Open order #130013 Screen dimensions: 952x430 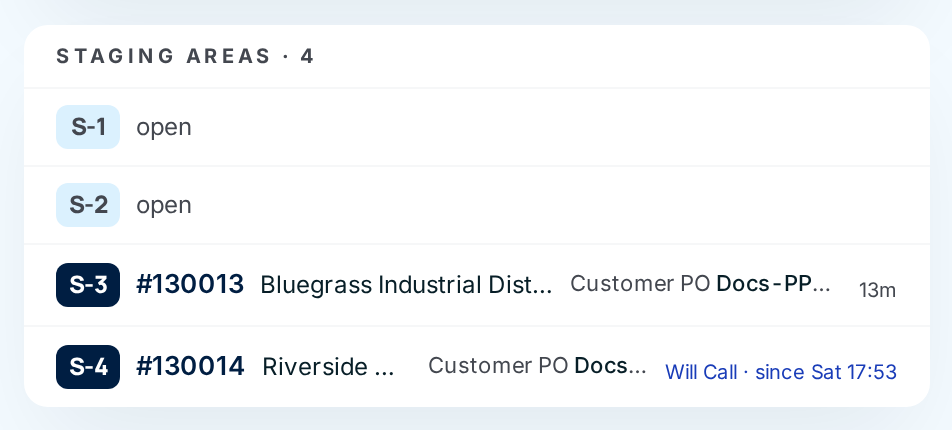(x=190, y=284)
